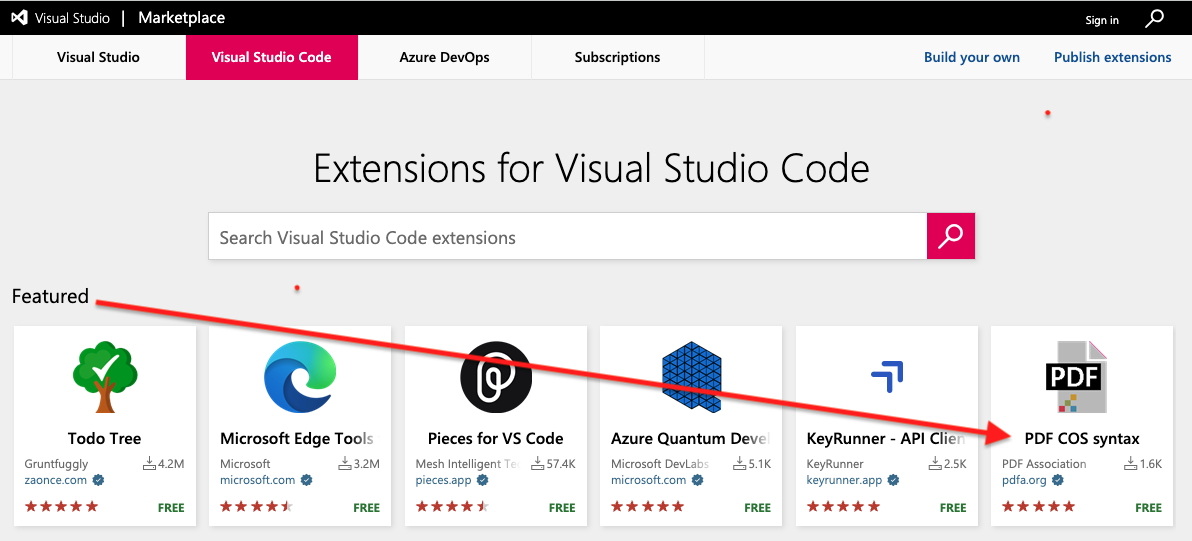Open the Microsoft Edge Tools icon
This screenshot has width=1192, height=541.
(x=299, y=377)
